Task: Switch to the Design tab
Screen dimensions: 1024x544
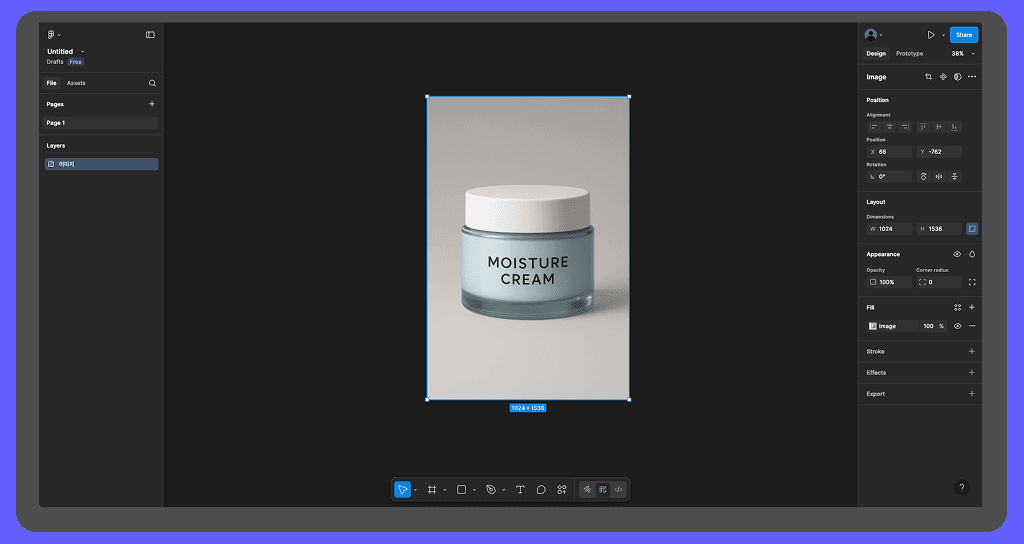Action: [876, 54]
